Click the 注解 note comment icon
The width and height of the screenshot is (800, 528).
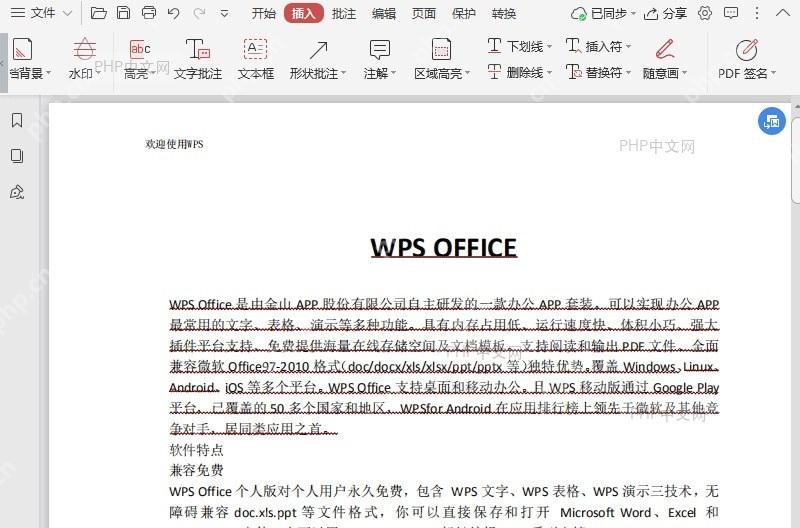pyautogui.click(x=379, y=50)
